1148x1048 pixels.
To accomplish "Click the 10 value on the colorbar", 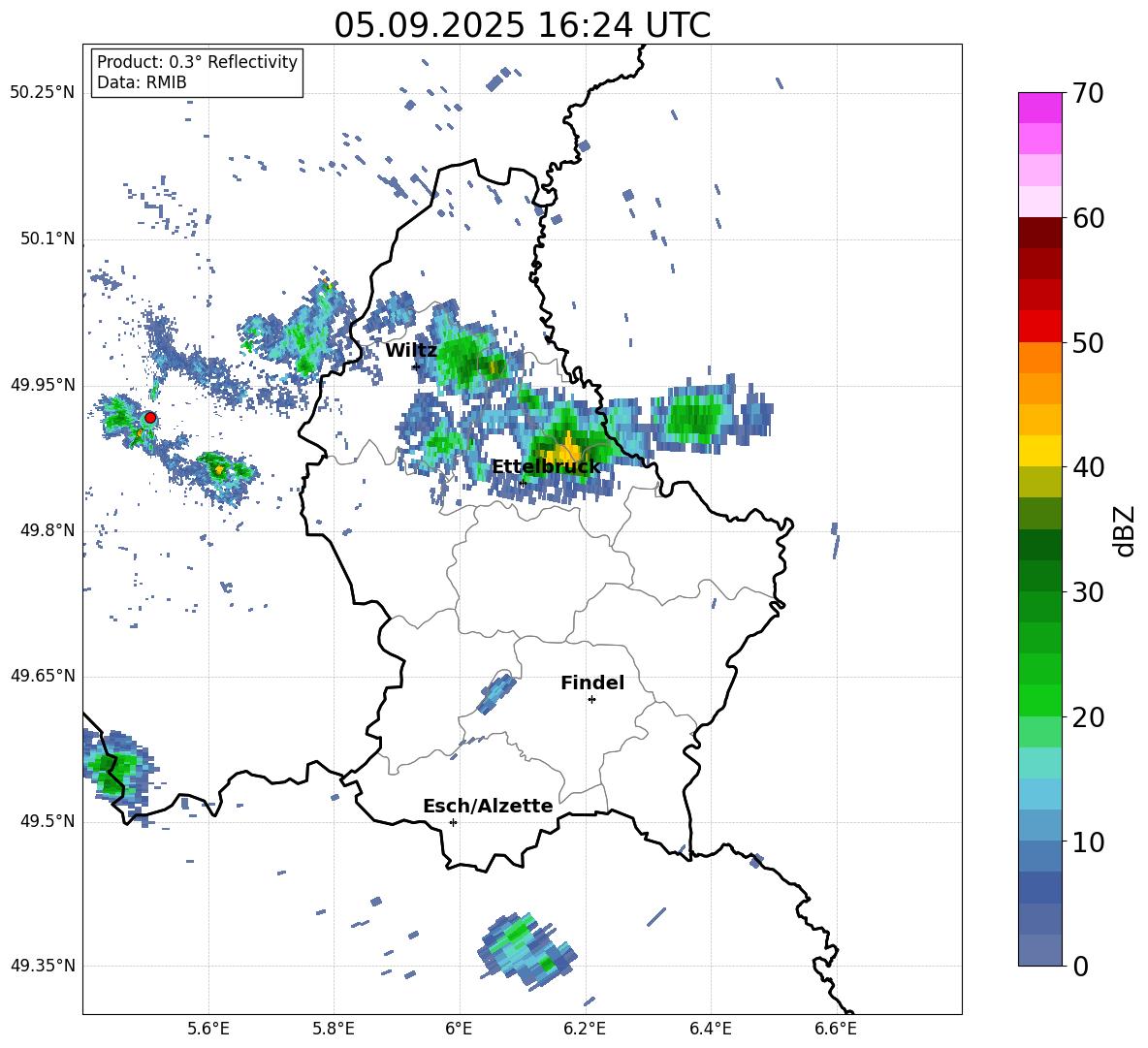I will (x=1088, y=842).
